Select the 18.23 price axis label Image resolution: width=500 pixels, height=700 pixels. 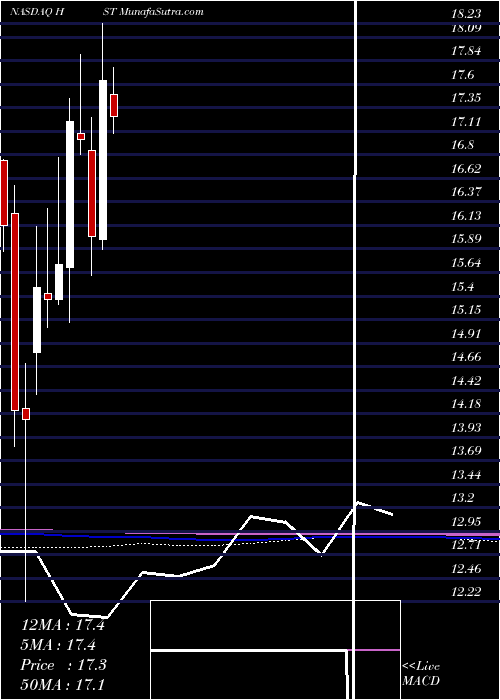point(466,14)
